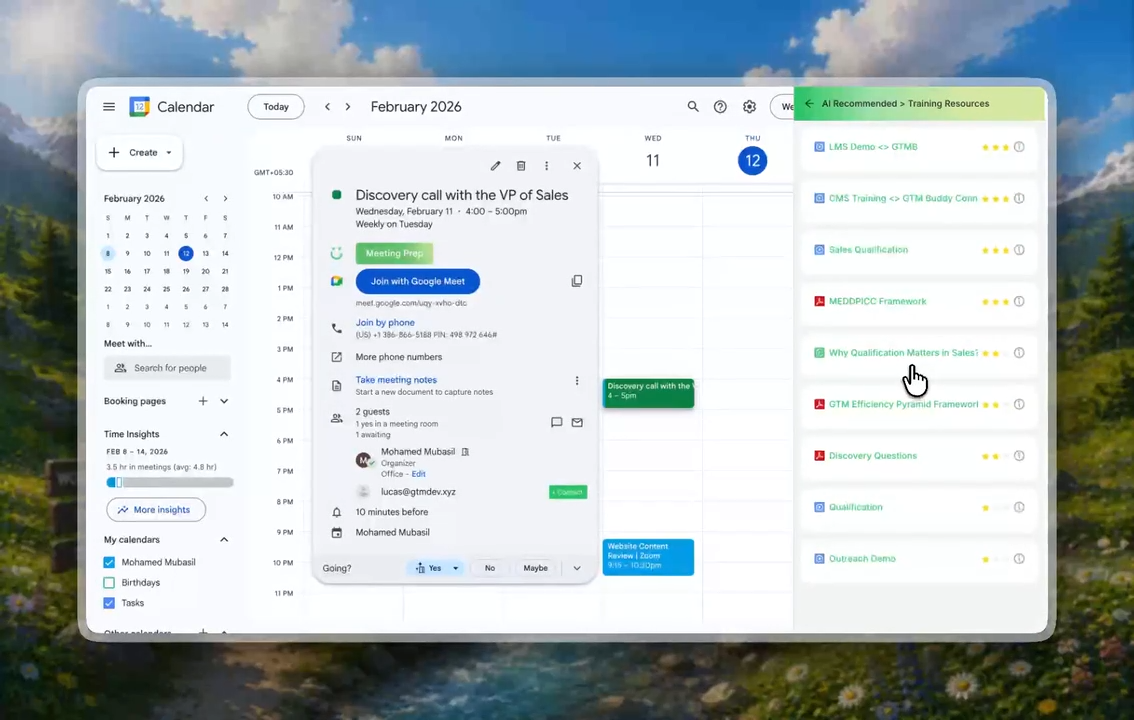
Task: Uncheck Mohamed Mubasil calendar checkbox
Action: coord(109,562)
